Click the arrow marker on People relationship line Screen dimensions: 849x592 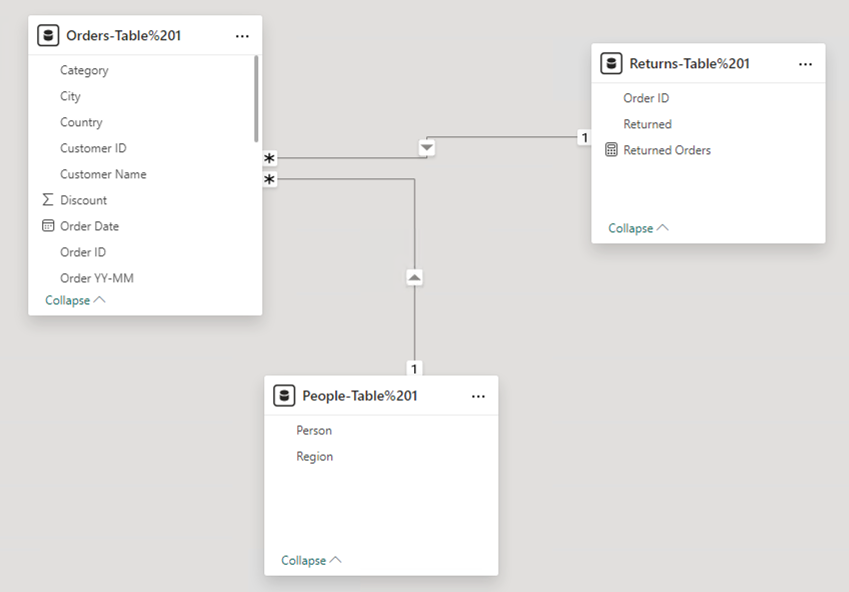point(414,276)
